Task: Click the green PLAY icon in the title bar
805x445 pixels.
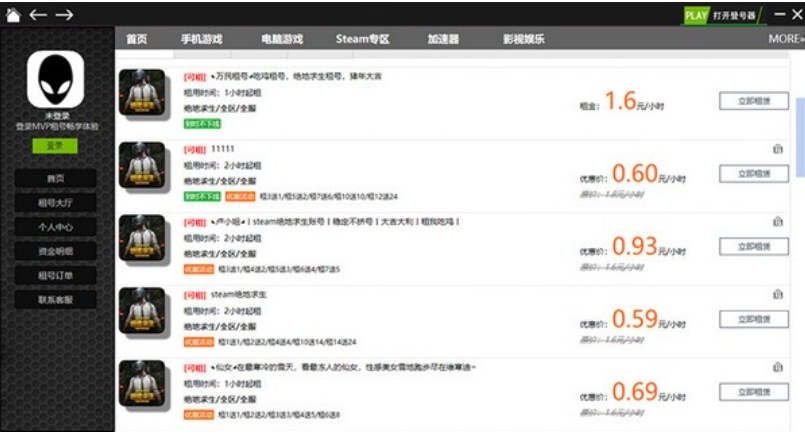Action: (x=695, y=16)
